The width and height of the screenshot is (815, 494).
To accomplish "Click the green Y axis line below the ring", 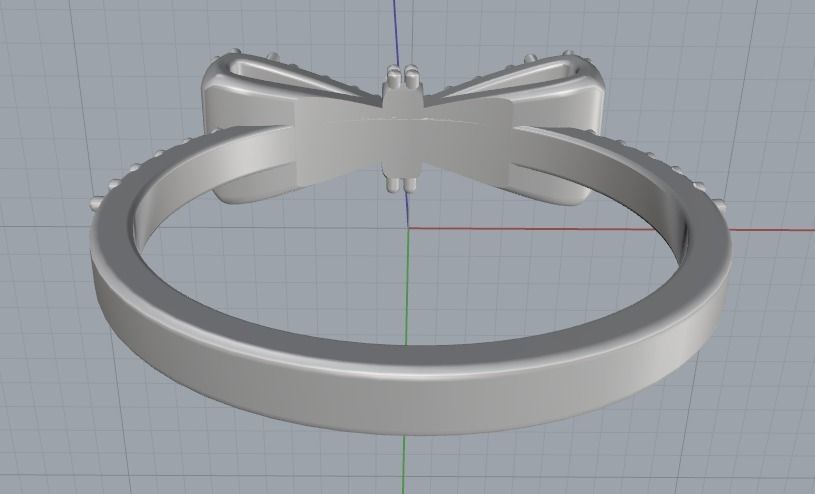I will [x=404, y=465].
